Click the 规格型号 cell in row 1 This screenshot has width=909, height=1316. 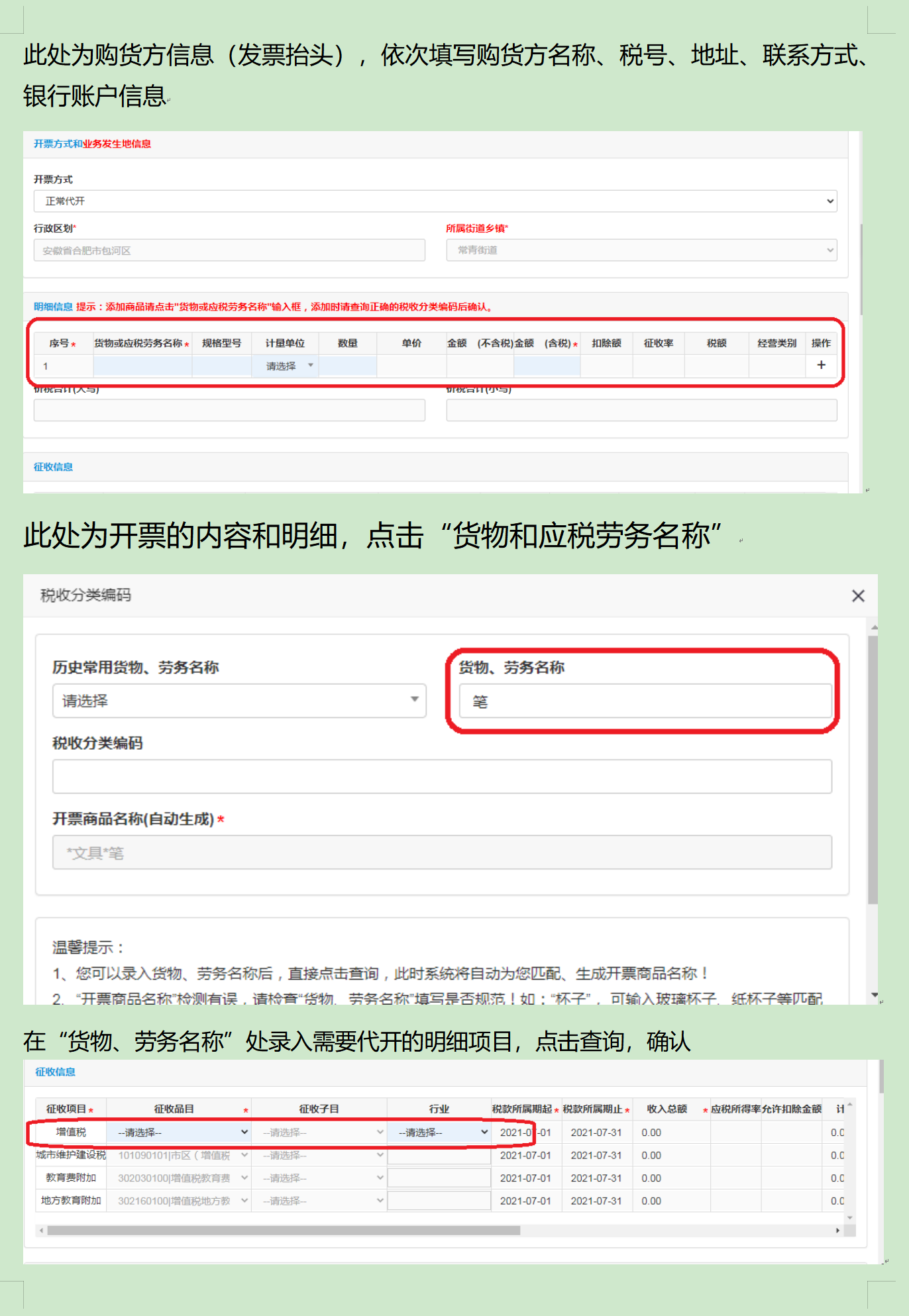pos(221,366)
